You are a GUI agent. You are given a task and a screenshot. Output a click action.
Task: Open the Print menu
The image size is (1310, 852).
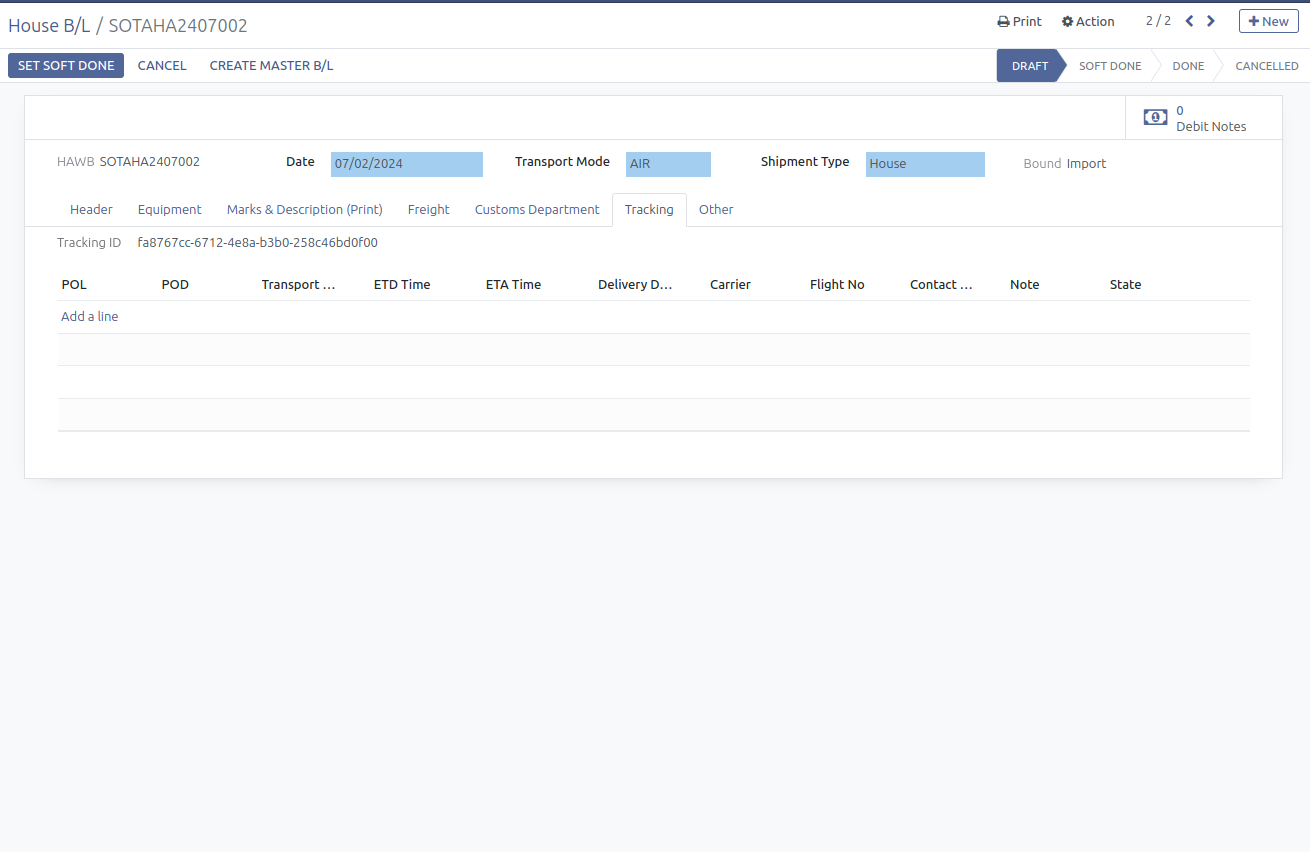[x=1019, y=21]
